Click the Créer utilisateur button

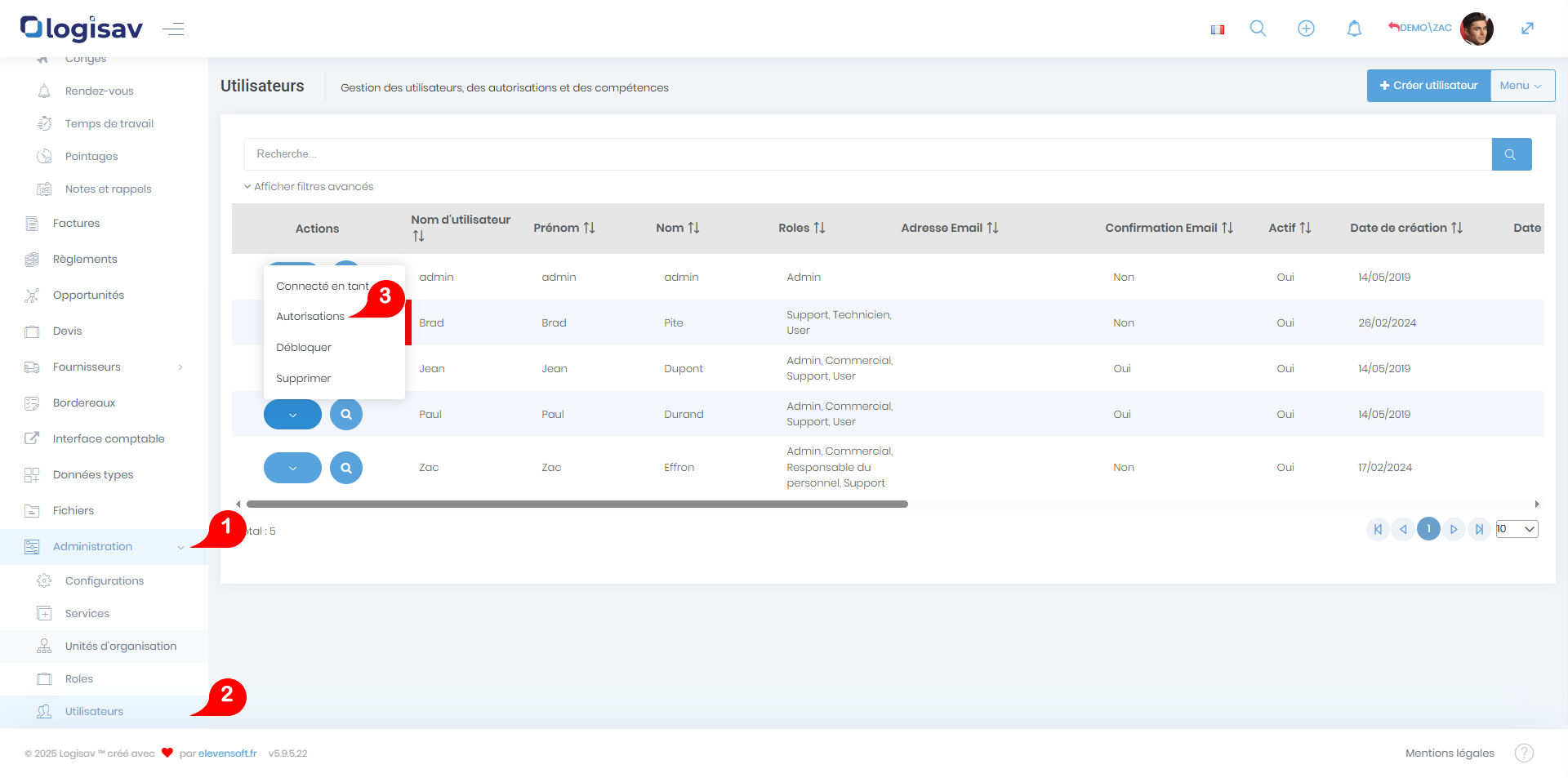[x=1428, y=86]
